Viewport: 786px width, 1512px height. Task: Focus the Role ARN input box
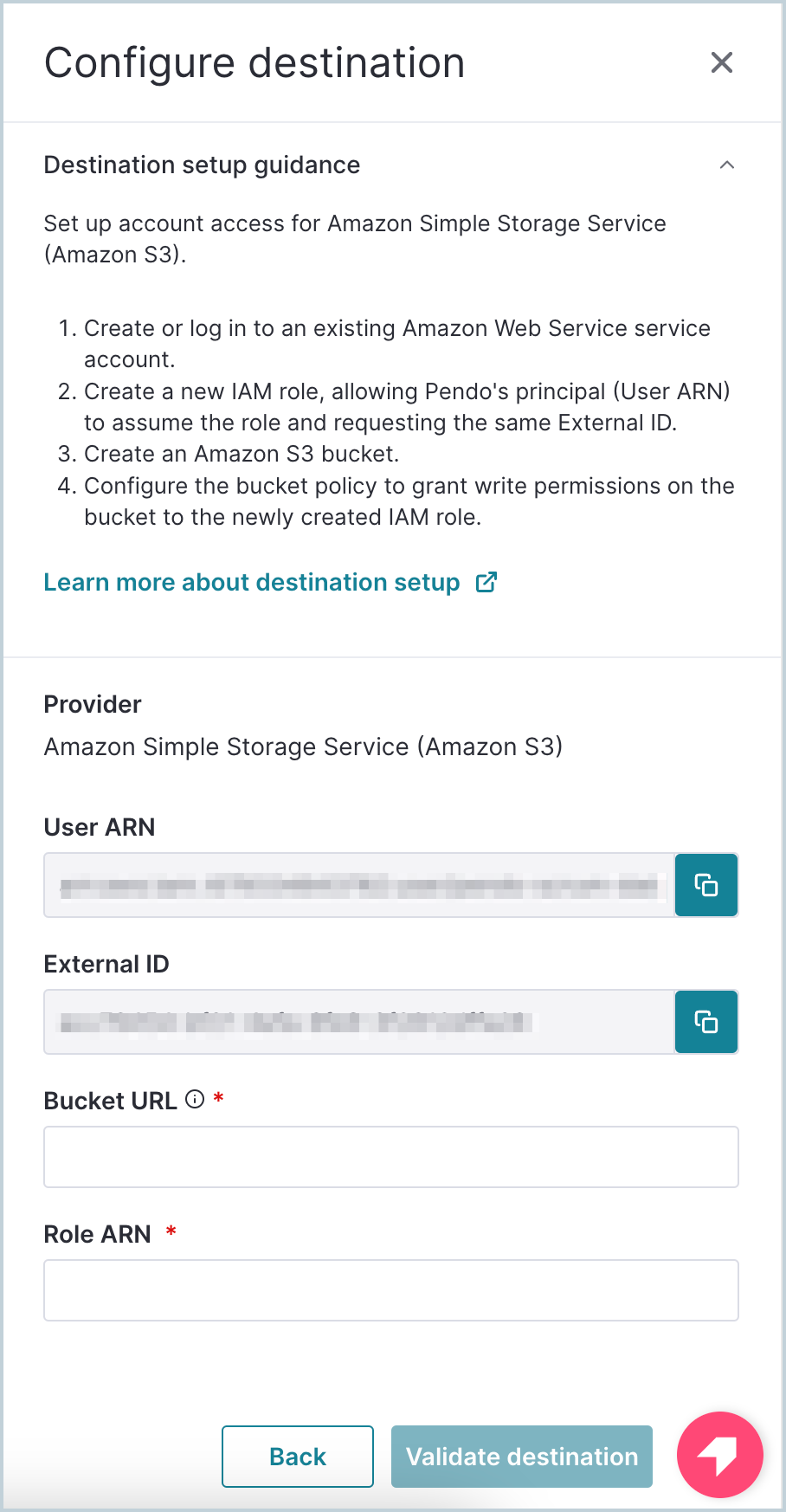click(391, 1290)
